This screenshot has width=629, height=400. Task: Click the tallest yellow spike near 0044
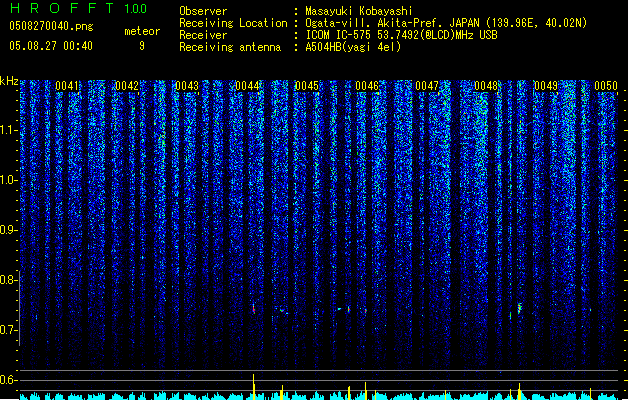click(254, 386)
